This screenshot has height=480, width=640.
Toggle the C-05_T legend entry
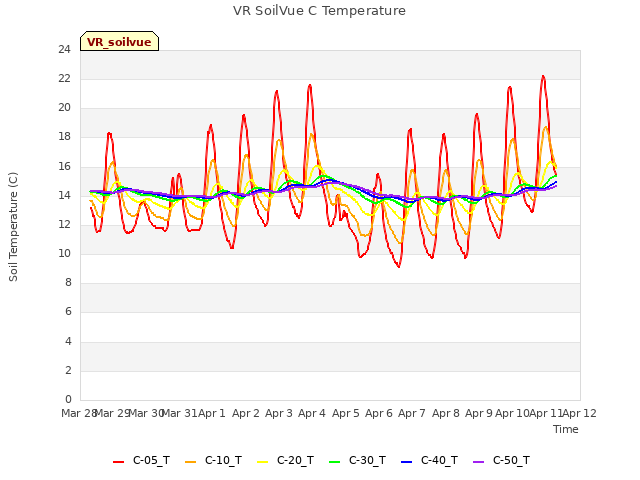(141, 460)
